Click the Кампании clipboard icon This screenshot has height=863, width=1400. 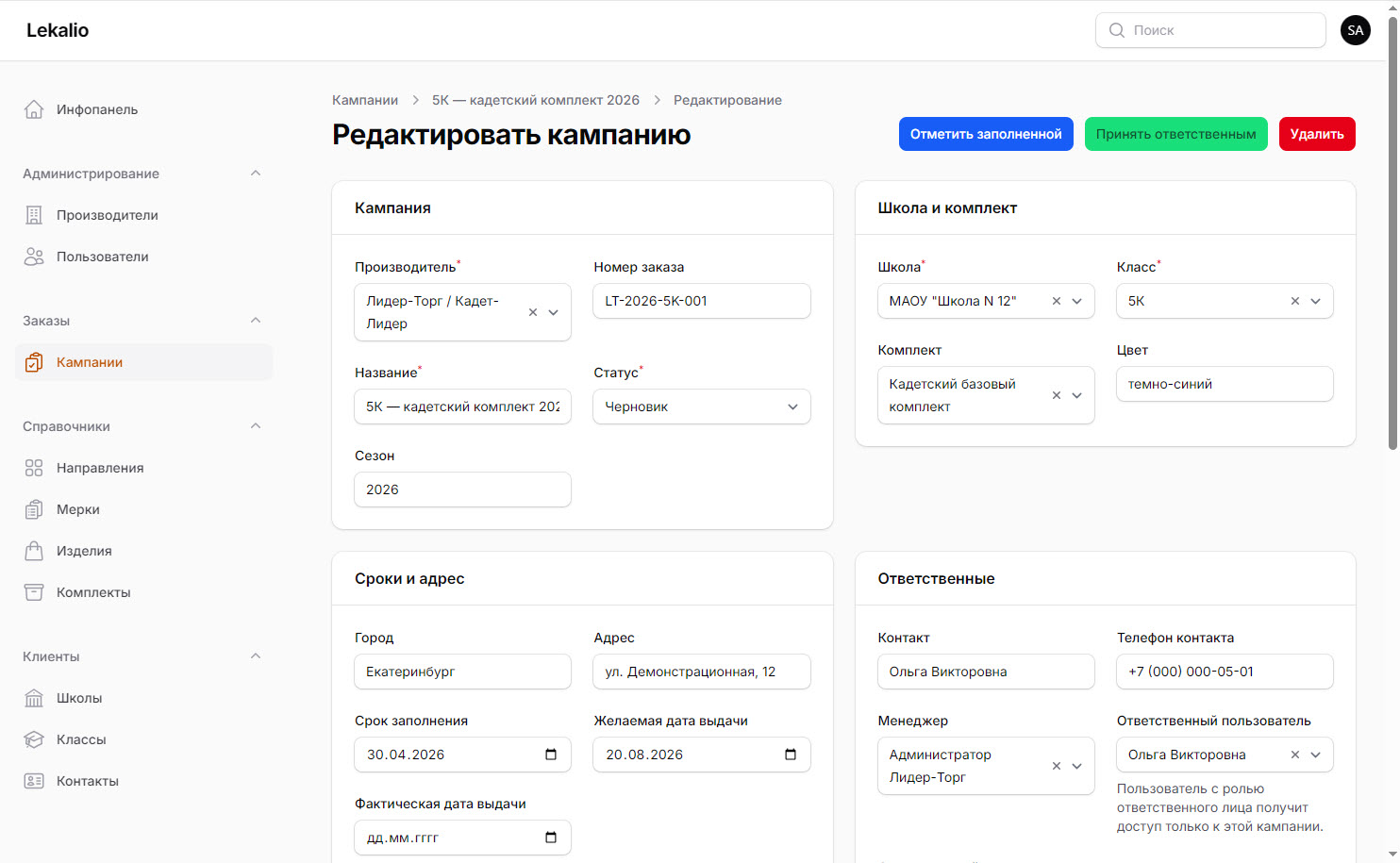point(34,362)
